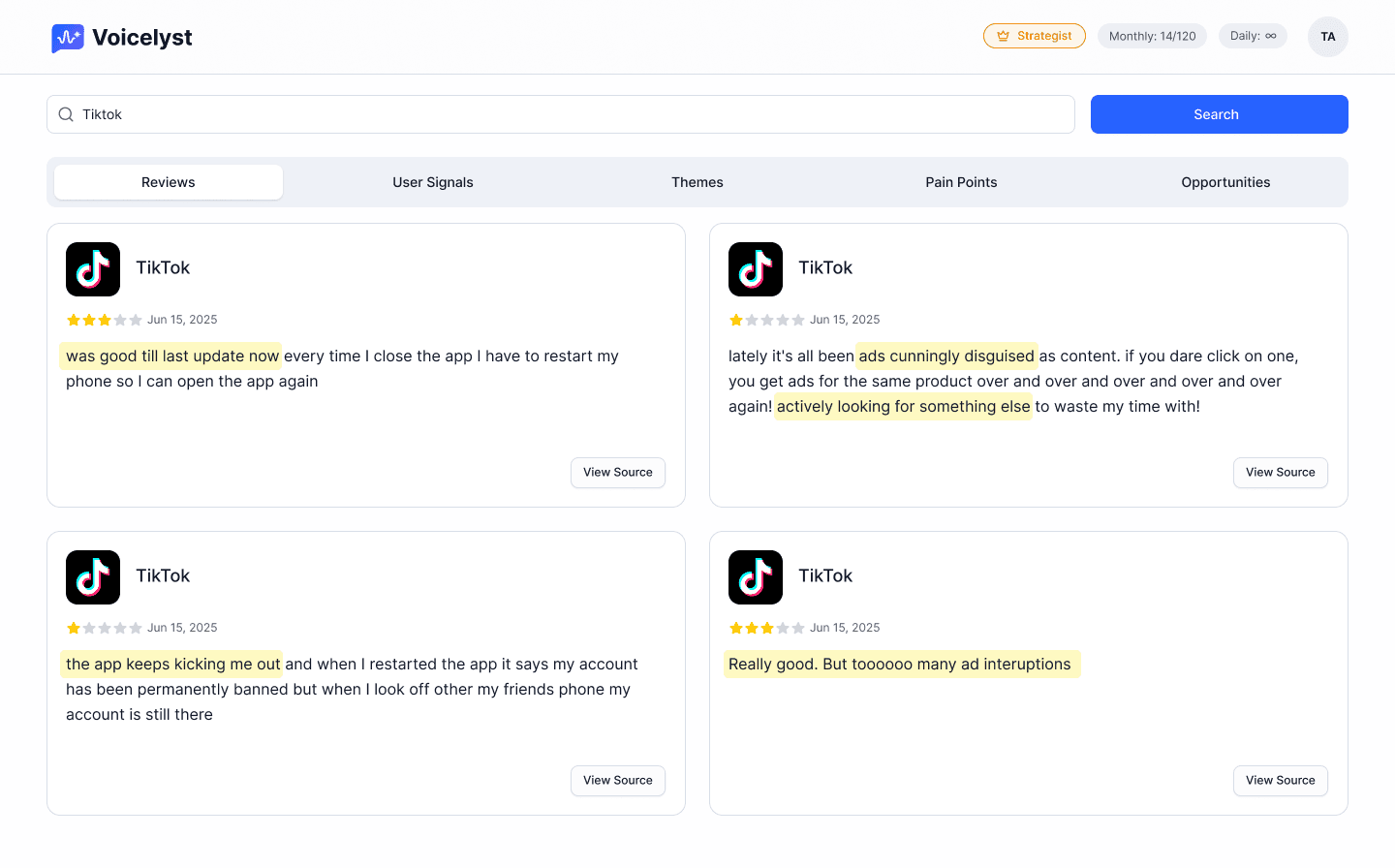This screenshot has height=868, width=1395.
Task: Select the Themes tab
Action: (697, 182)
